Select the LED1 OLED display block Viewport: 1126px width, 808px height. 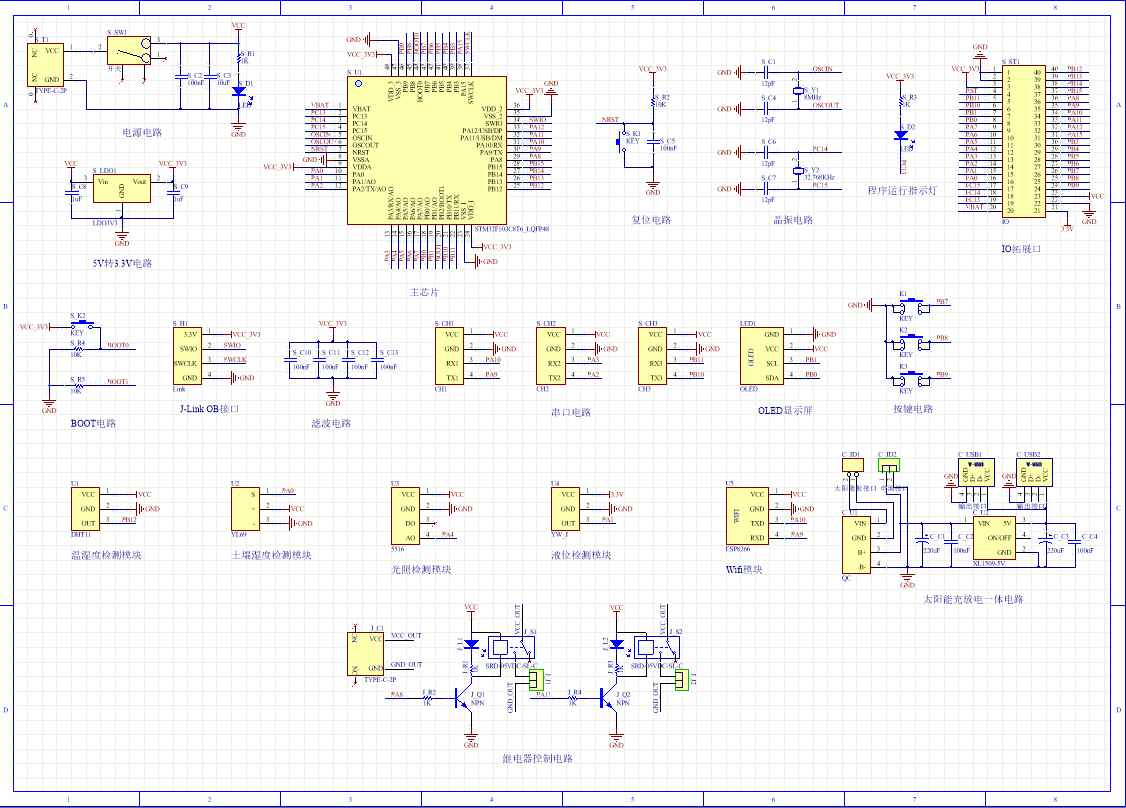click(762, 356)
